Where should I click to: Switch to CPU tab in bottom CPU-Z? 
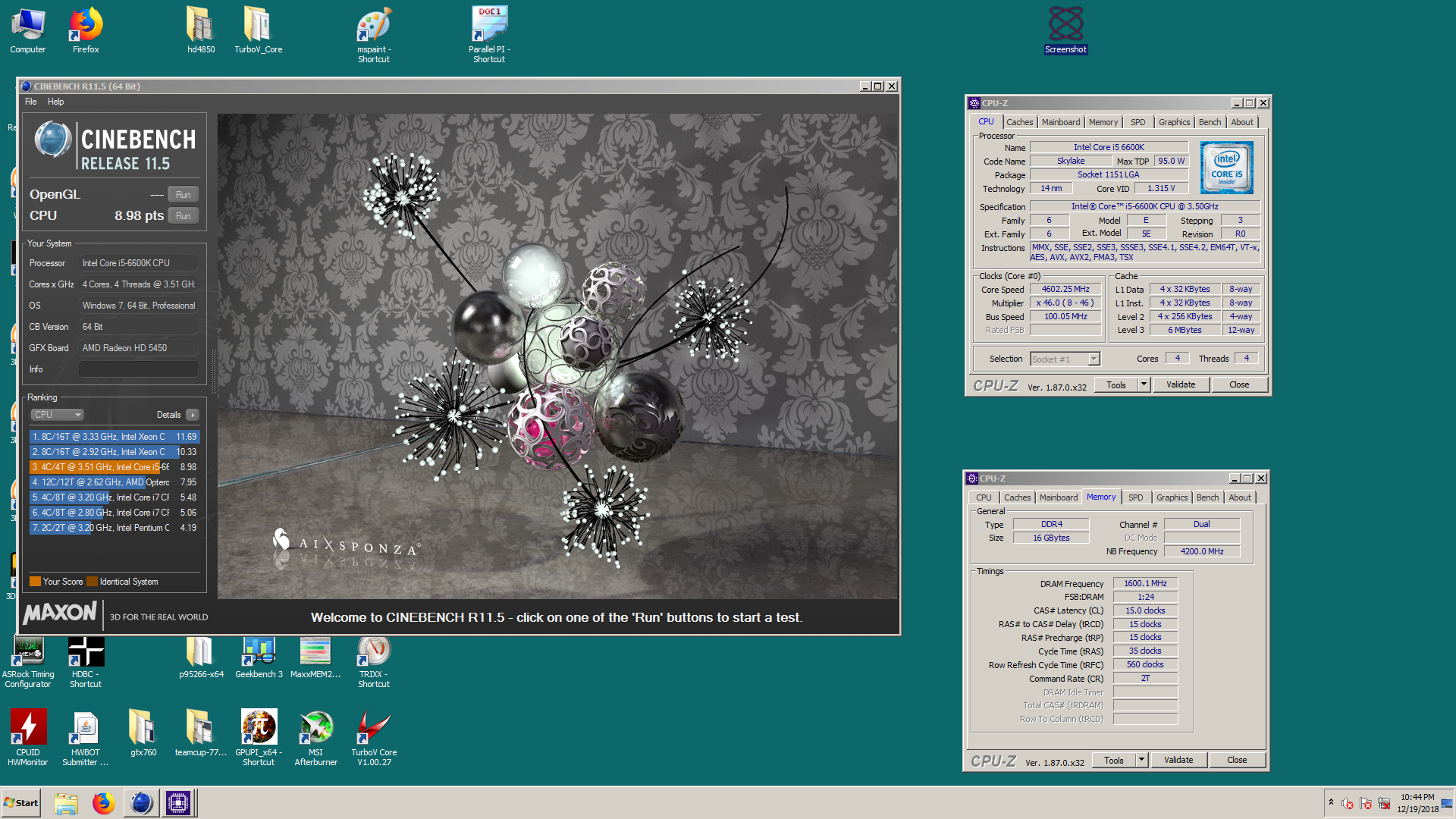(983, 497)
